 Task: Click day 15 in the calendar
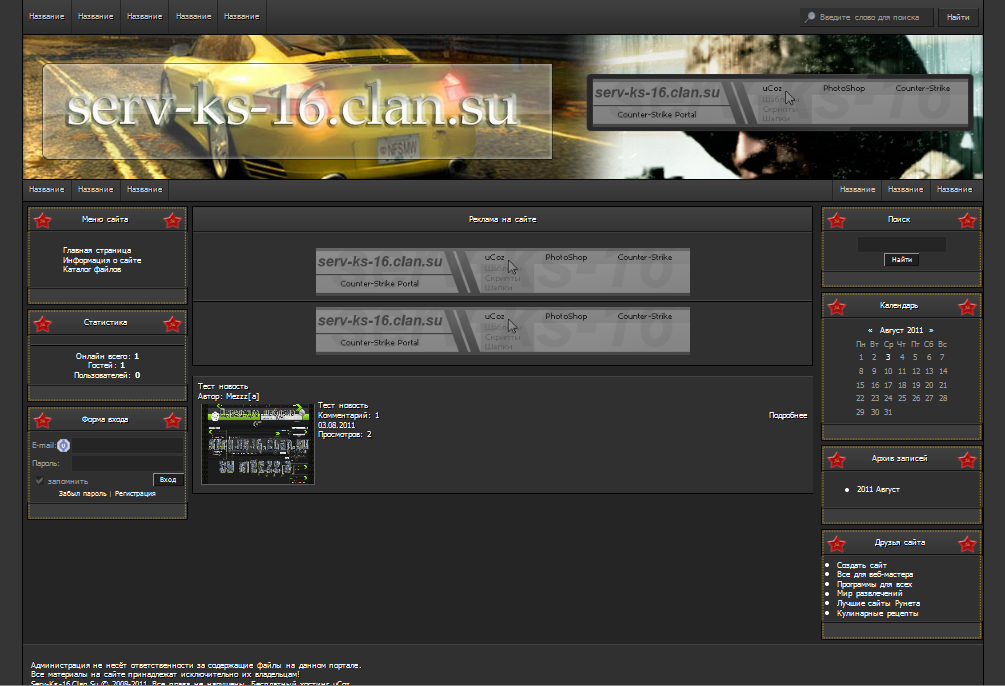(860, 385)
